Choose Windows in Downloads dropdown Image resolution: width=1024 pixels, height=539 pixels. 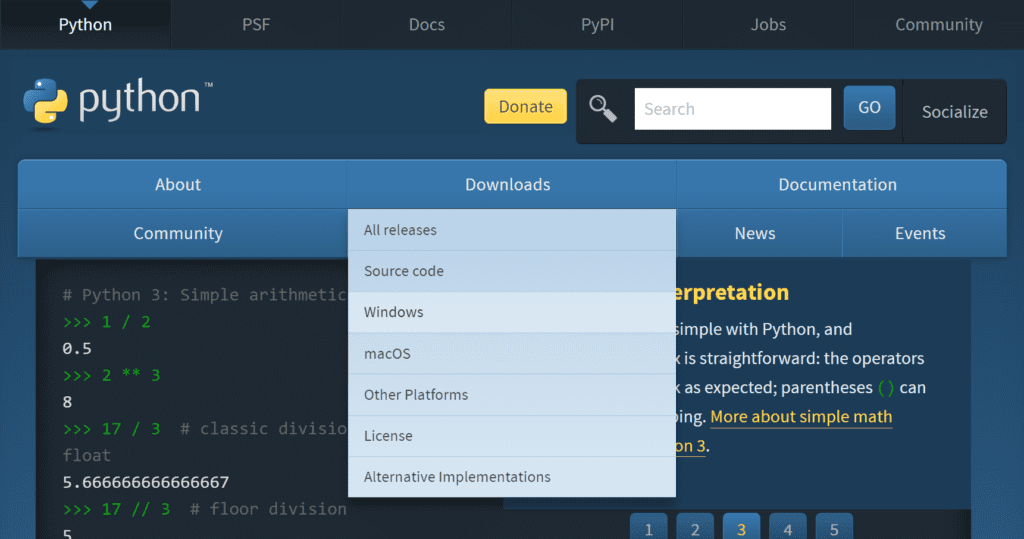511,312
